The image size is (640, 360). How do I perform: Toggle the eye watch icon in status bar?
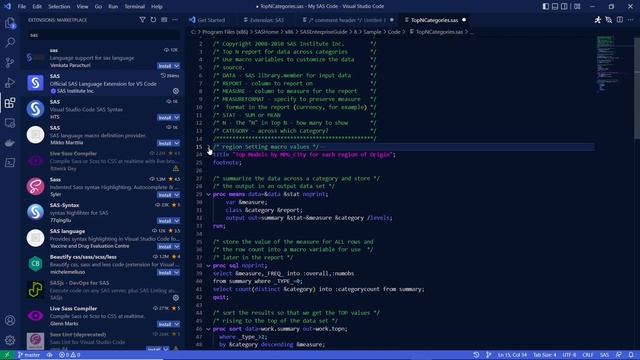(x=49, y=355)
